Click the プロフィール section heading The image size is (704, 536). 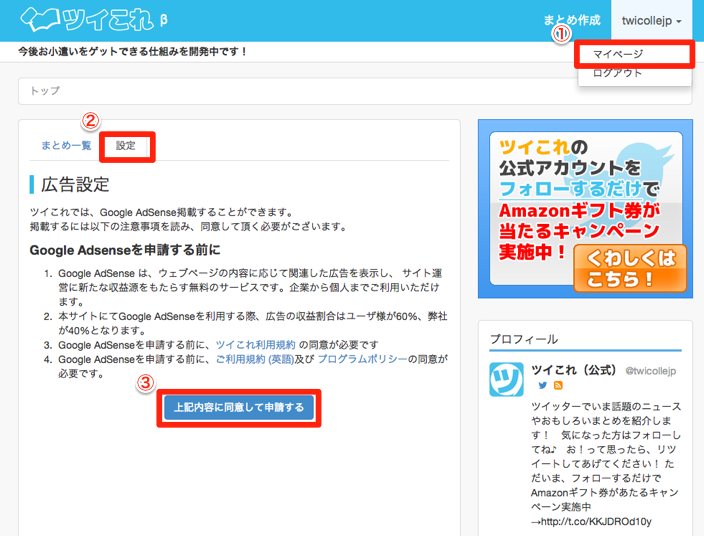click(524, 339)
